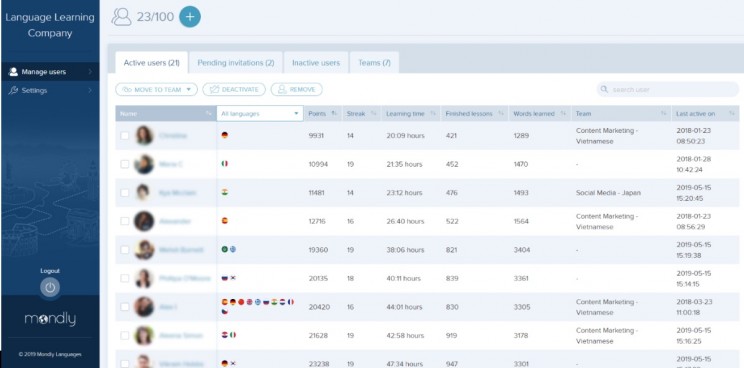The width and height of the screenshot is (744, 368).
Task: Click avatar of user with 20420 points
Action: [x=144, y=307]
